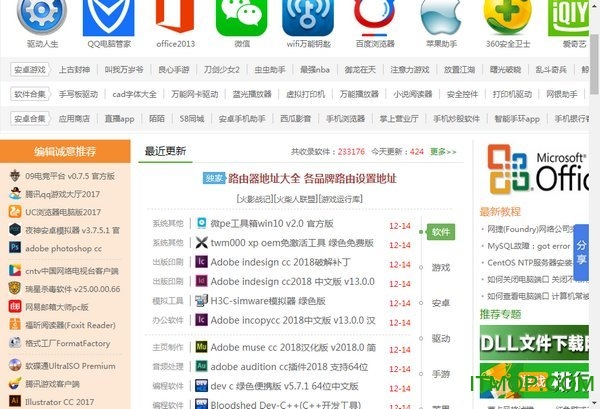
Task: Switch to the 游戏 category tab
Action: pyautogui.click(x=441, y=267)
